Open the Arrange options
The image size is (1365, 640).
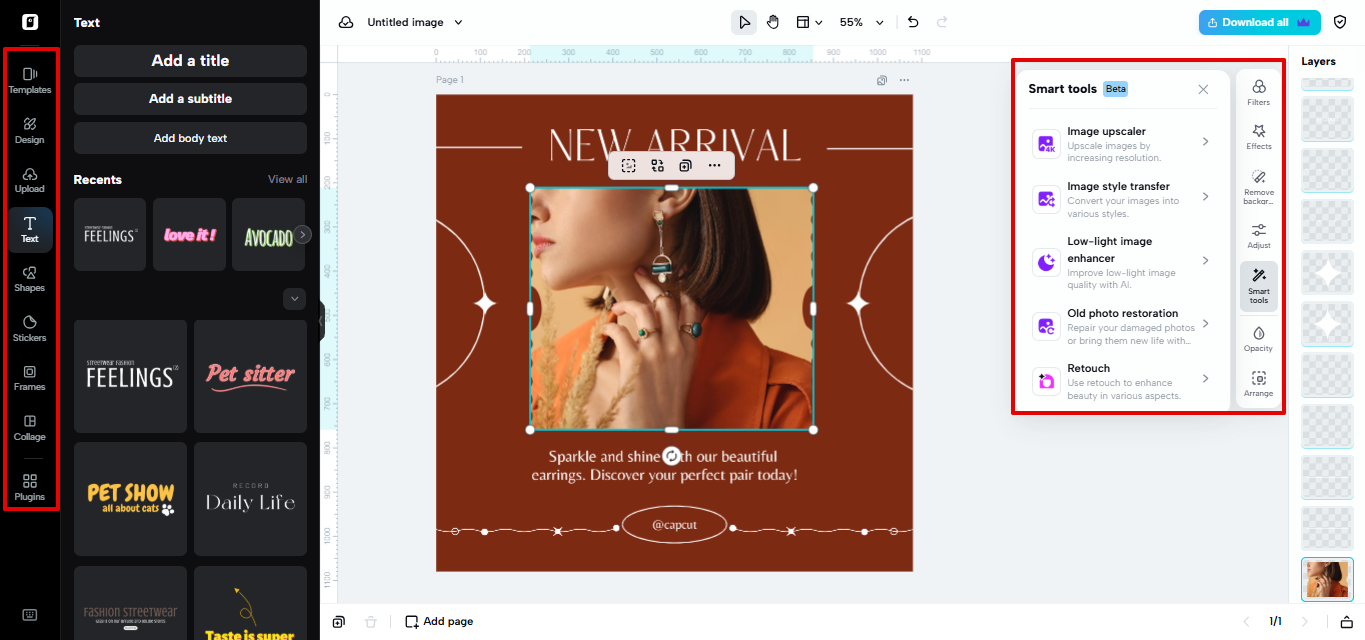pos(1258,383)
